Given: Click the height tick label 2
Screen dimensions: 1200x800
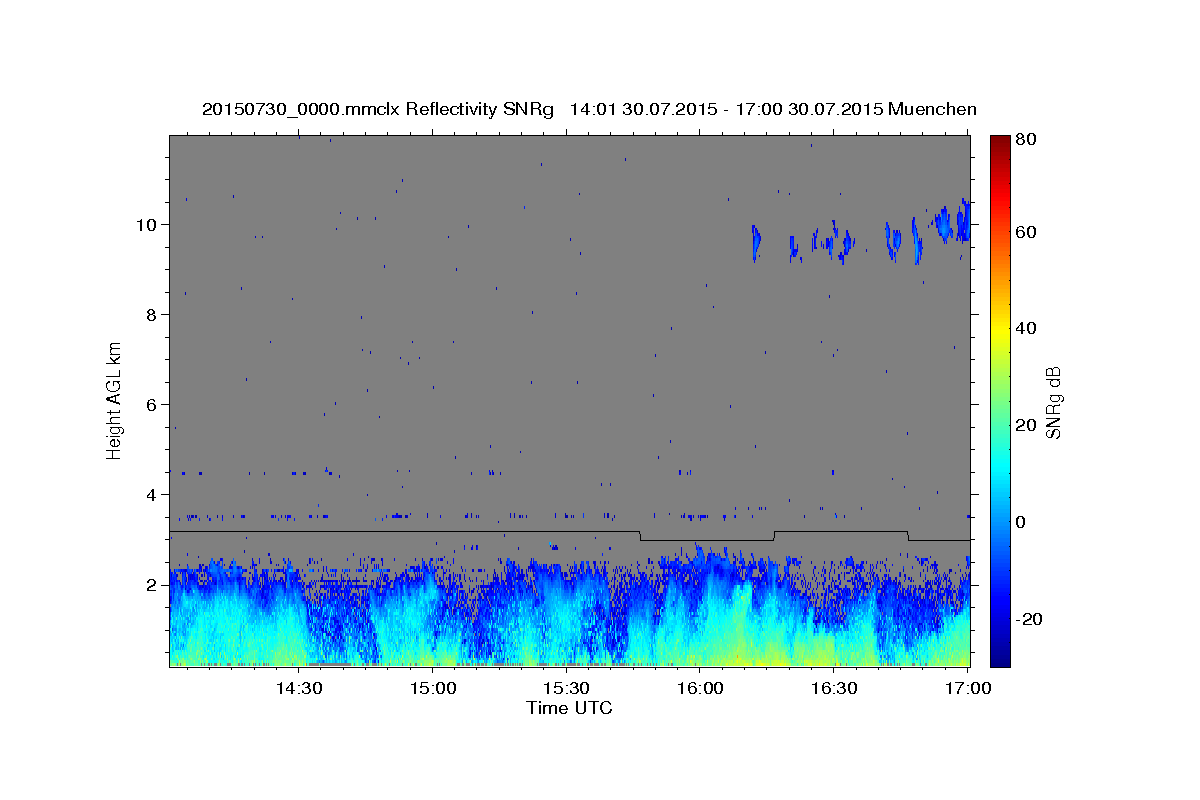Looking at the screenshot, I should point(151,585).
